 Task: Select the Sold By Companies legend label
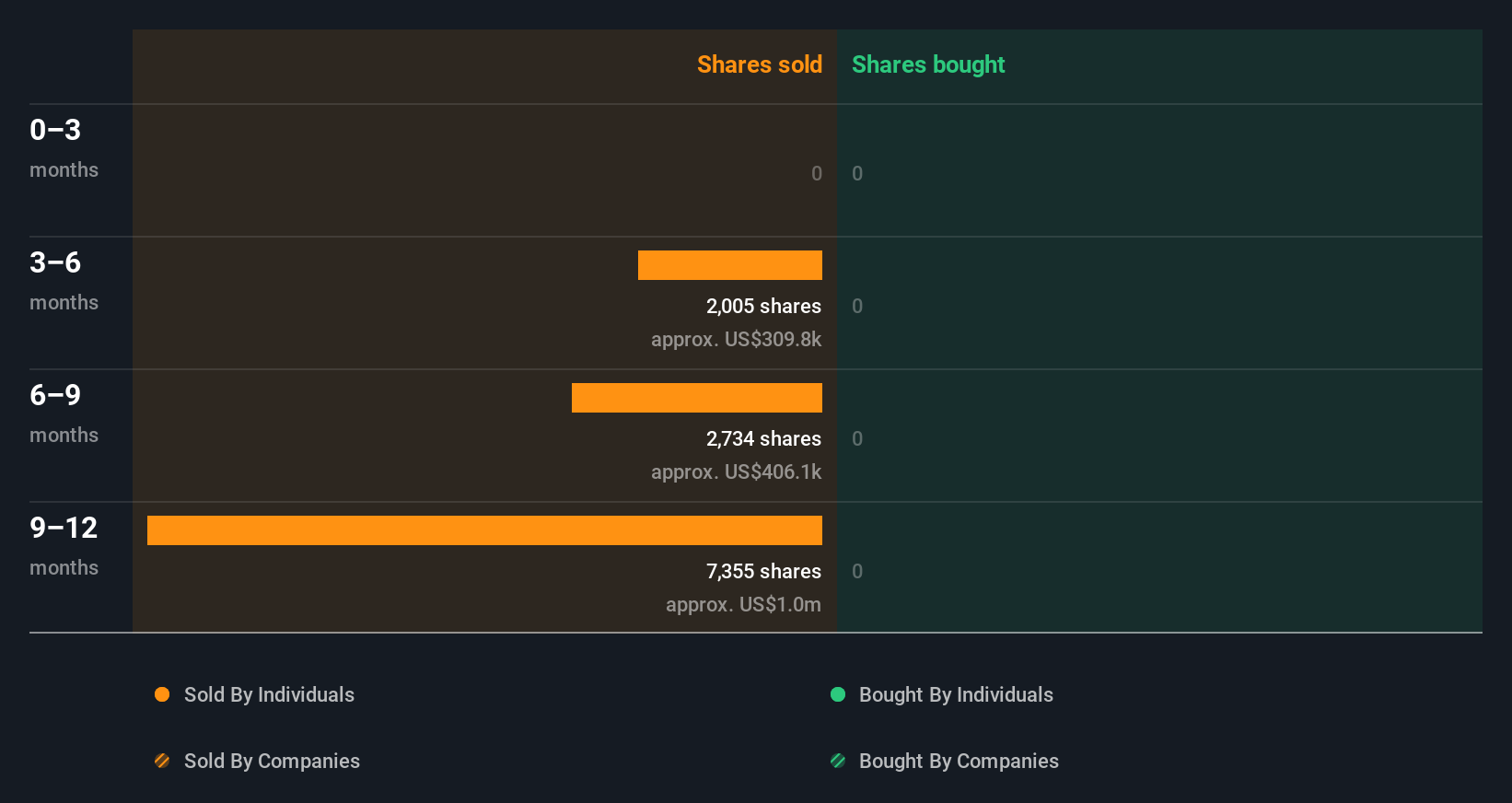point(272,762)
